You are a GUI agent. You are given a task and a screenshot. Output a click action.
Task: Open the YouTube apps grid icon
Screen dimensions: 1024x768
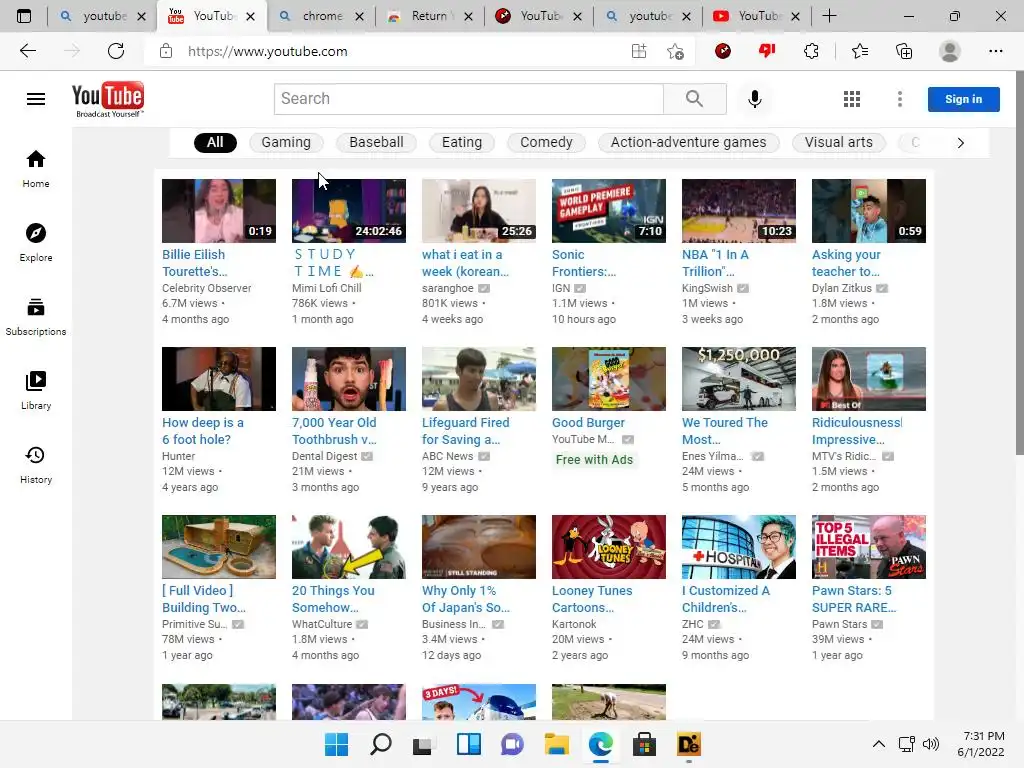852,99
